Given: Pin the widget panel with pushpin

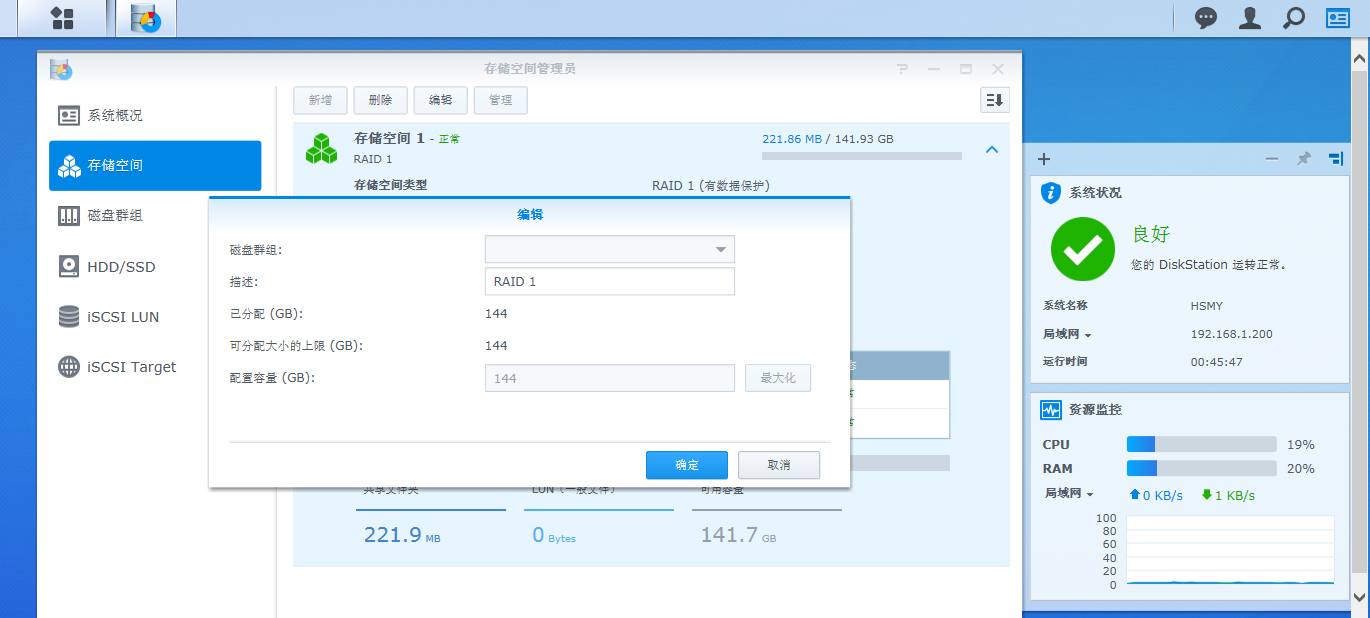Looking at the screenshot, I should pyautogui.click(x=1304, y=159).
